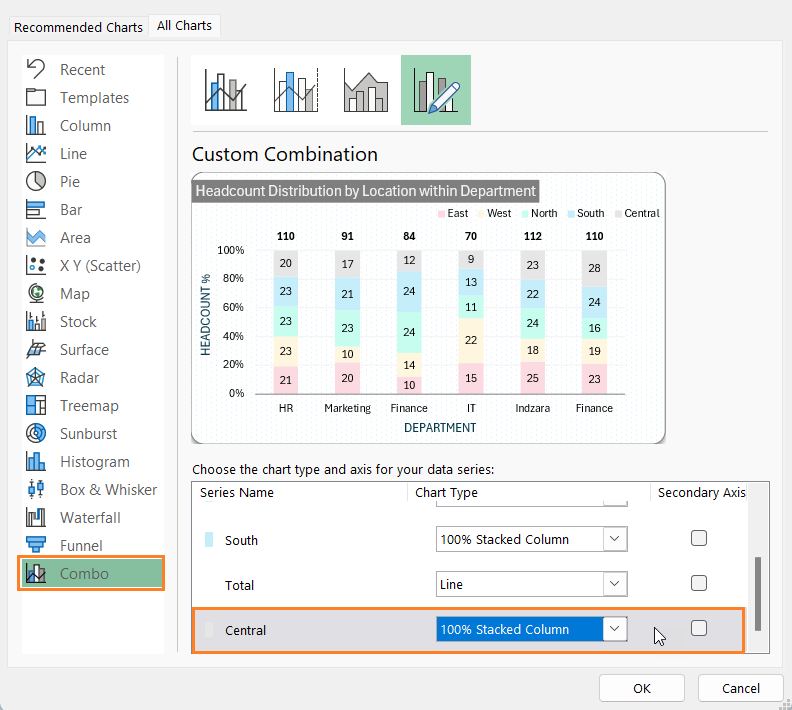Click the DEPARTMENT axis title in preview
This screenshot has height=710, width=792.
(x=440, y=428)
